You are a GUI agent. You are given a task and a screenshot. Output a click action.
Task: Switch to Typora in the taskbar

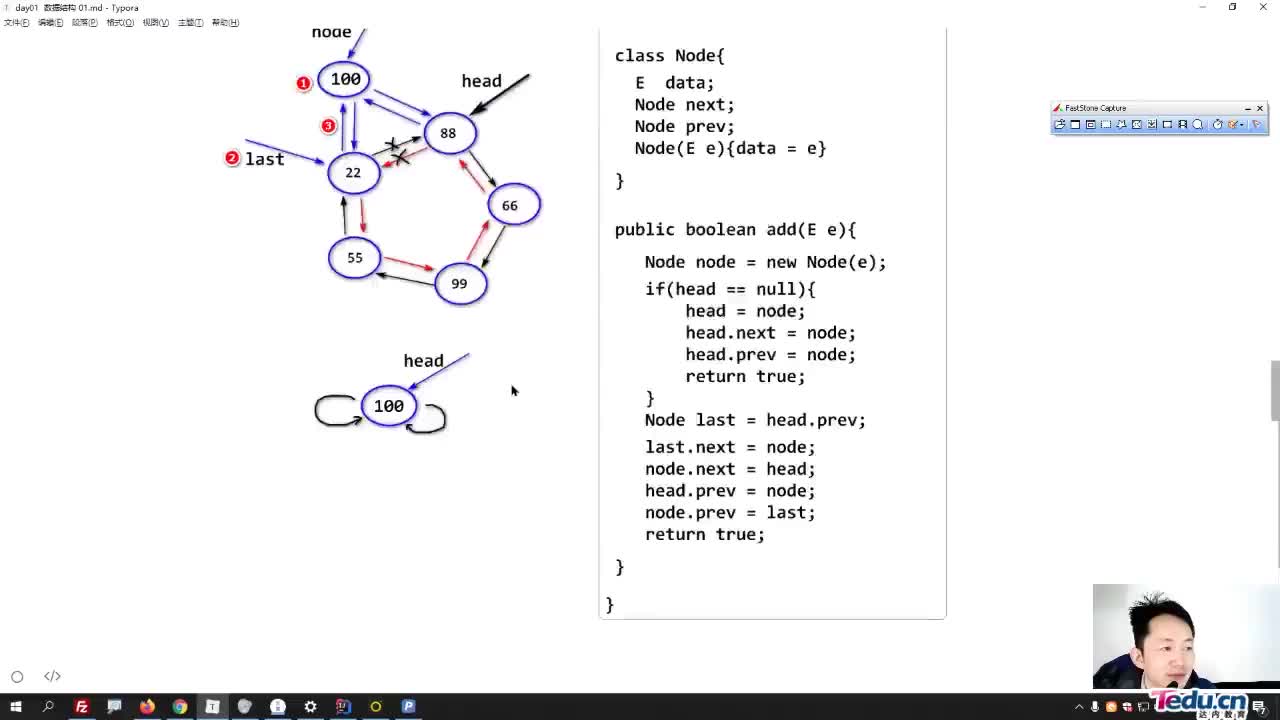[212, 706]
